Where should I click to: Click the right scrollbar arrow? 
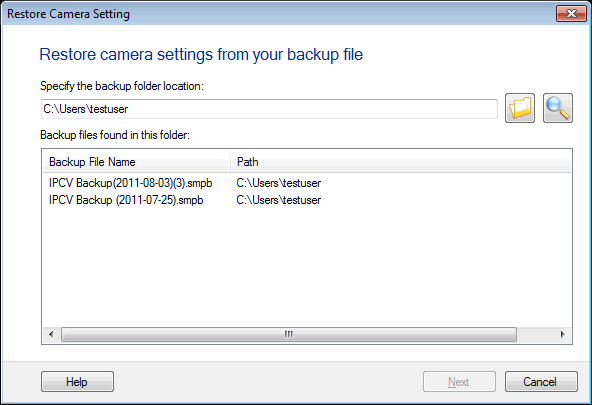tap(563, 334)
